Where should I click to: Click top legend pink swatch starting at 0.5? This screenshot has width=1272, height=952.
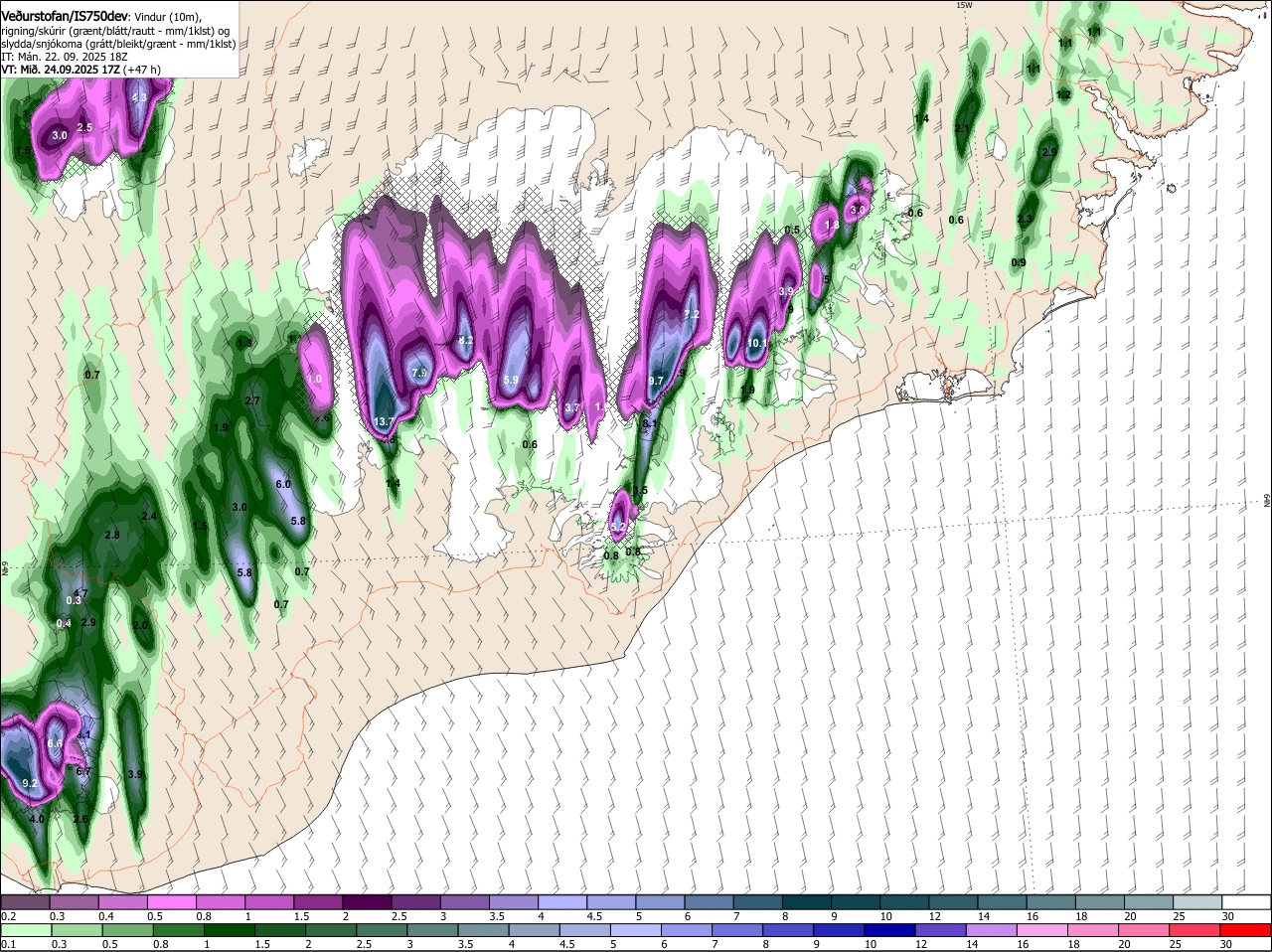tap(171, 902)
